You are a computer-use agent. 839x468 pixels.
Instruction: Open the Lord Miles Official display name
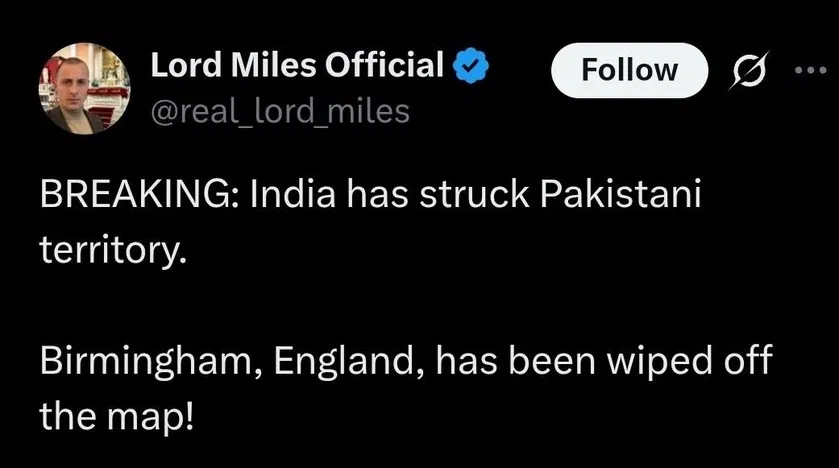297,67
